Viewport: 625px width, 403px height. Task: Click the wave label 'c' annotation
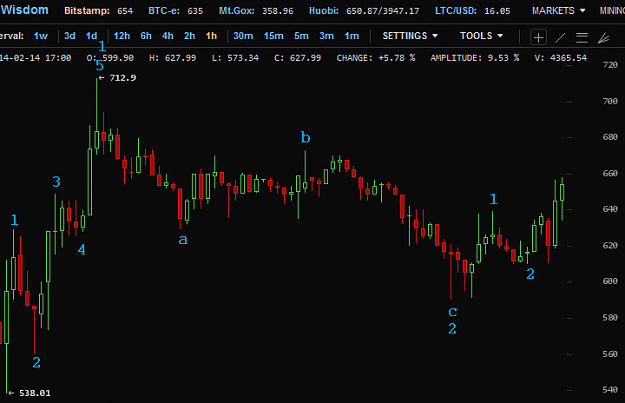[452, 311]
